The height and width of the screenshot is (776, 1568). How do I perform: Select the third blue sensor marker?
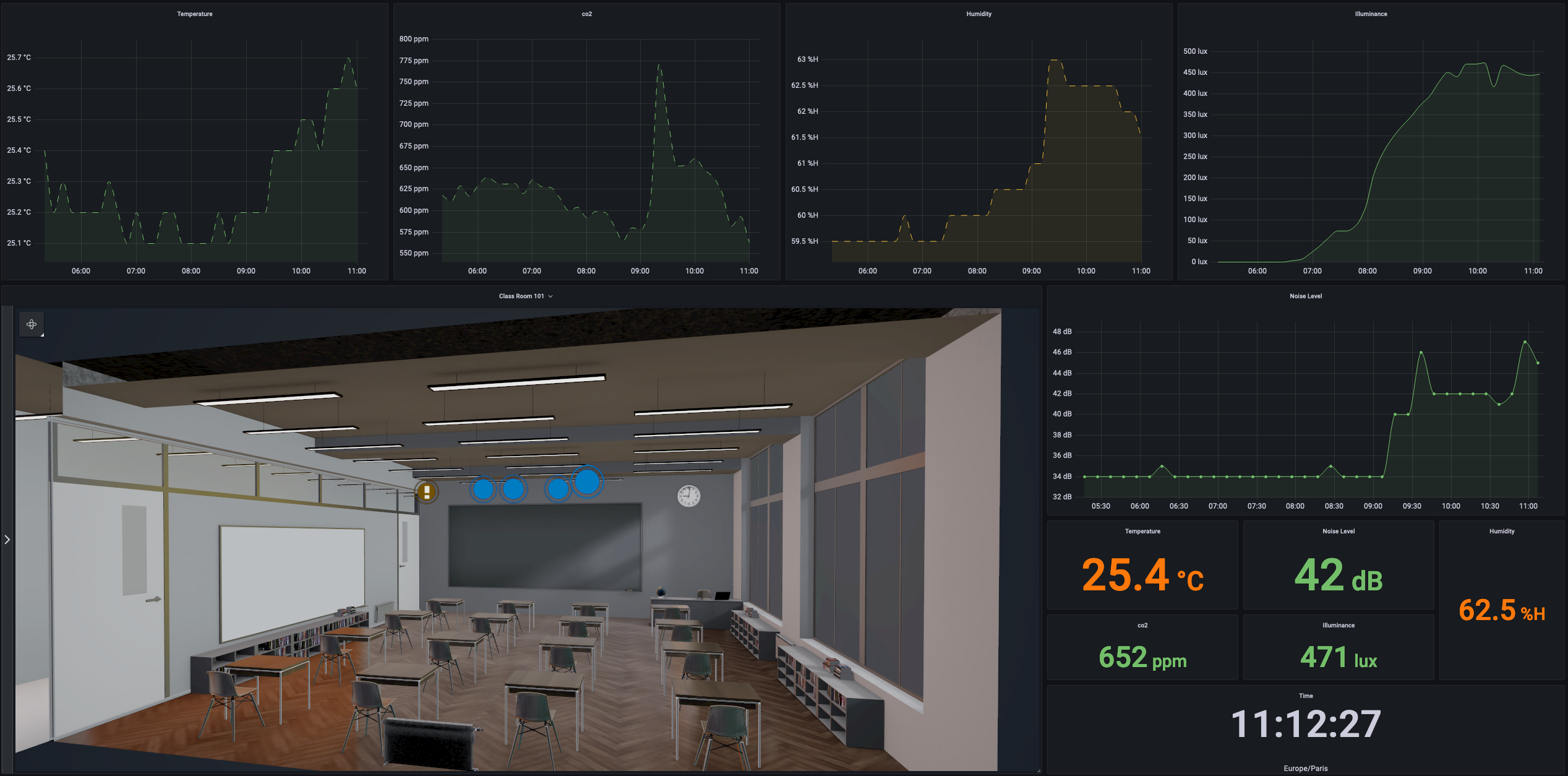click(x=558, y=489)
